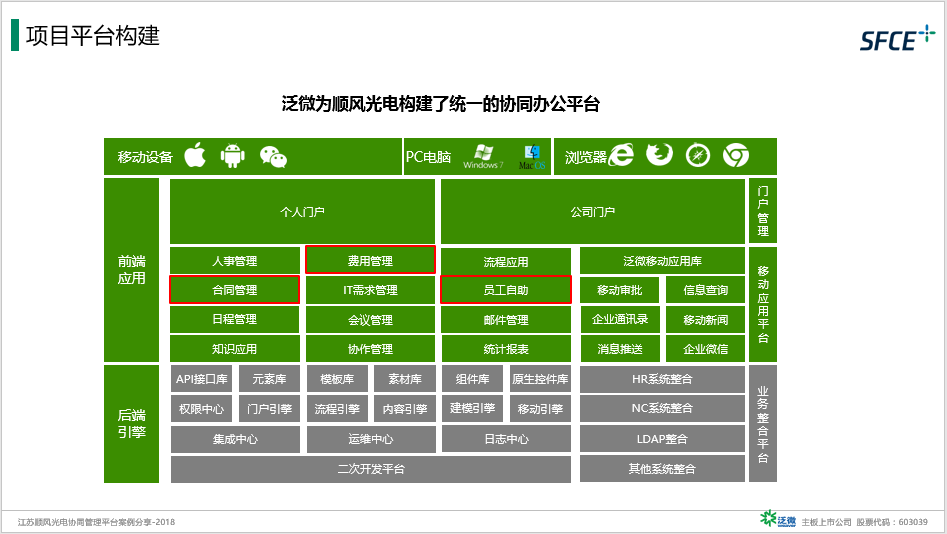The image size is (947, 534).
Task: Click the highlighted 员工自助 box
Action: [506, 289]
